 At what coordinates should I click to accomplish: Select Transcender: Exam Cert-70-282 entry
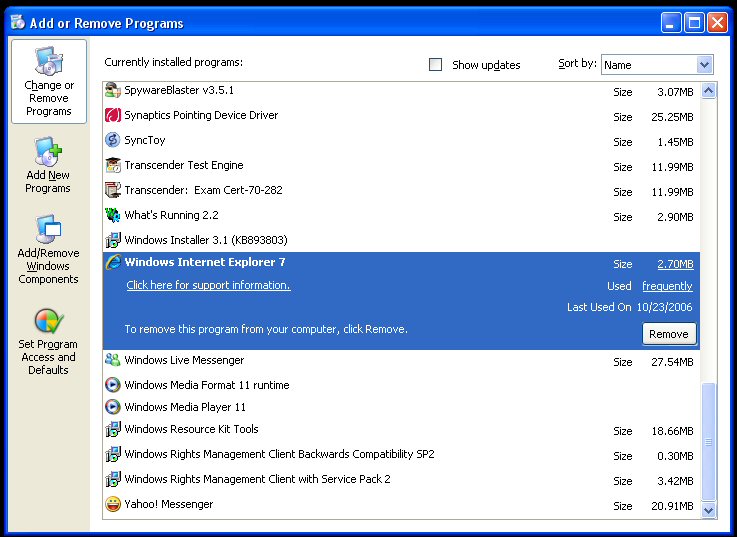click(x=401, y=190)
